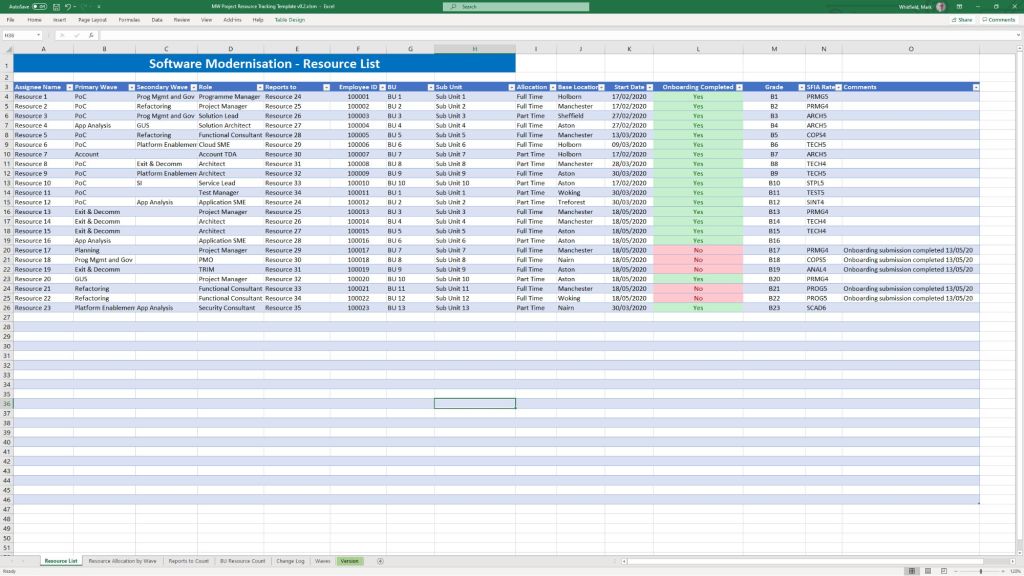Open the Comments button

click(x=999, y=19)
